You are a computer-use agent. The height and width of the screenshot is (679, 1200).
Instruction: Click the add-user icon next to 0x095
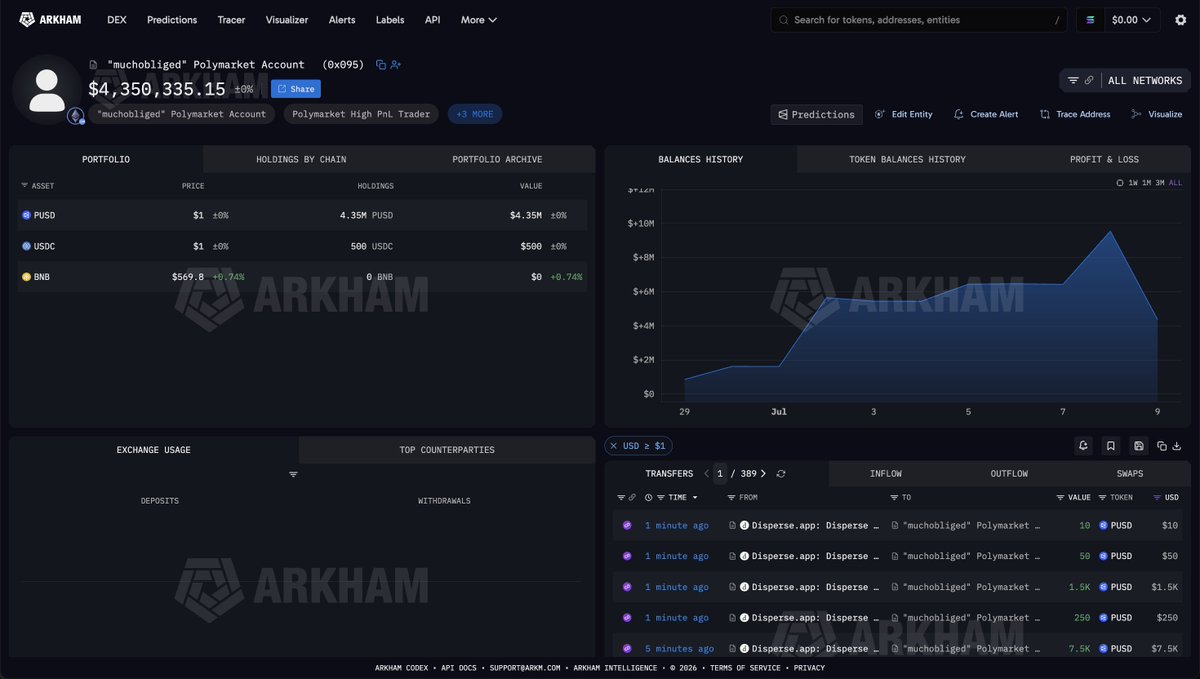tap(396, 65)
